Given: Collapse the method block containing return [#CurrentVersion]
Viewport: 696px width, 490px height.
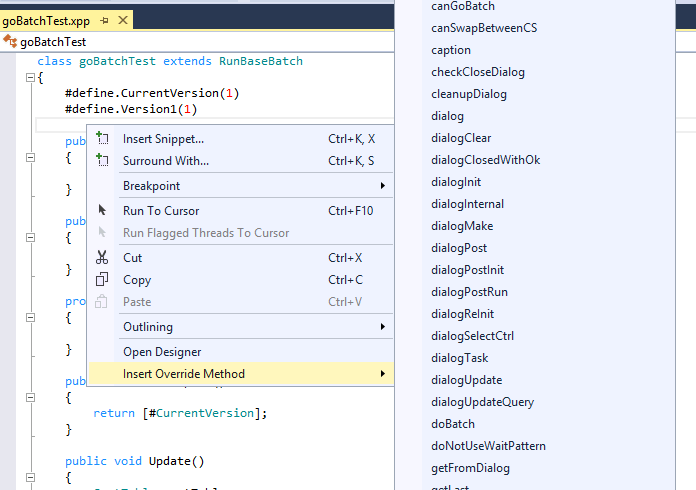Looking at the screenshot, I should tap(30, 397).
